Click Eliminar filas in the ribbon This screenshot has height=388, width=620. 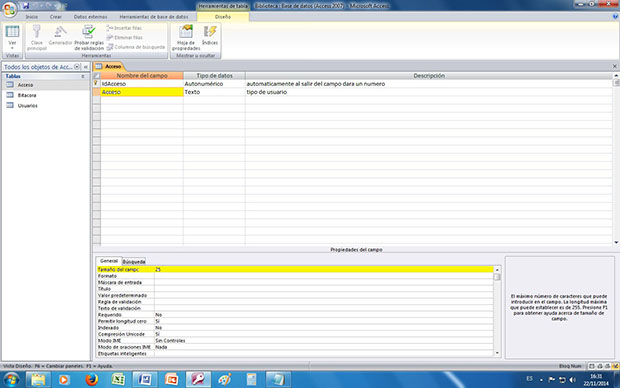coord(125,38)
